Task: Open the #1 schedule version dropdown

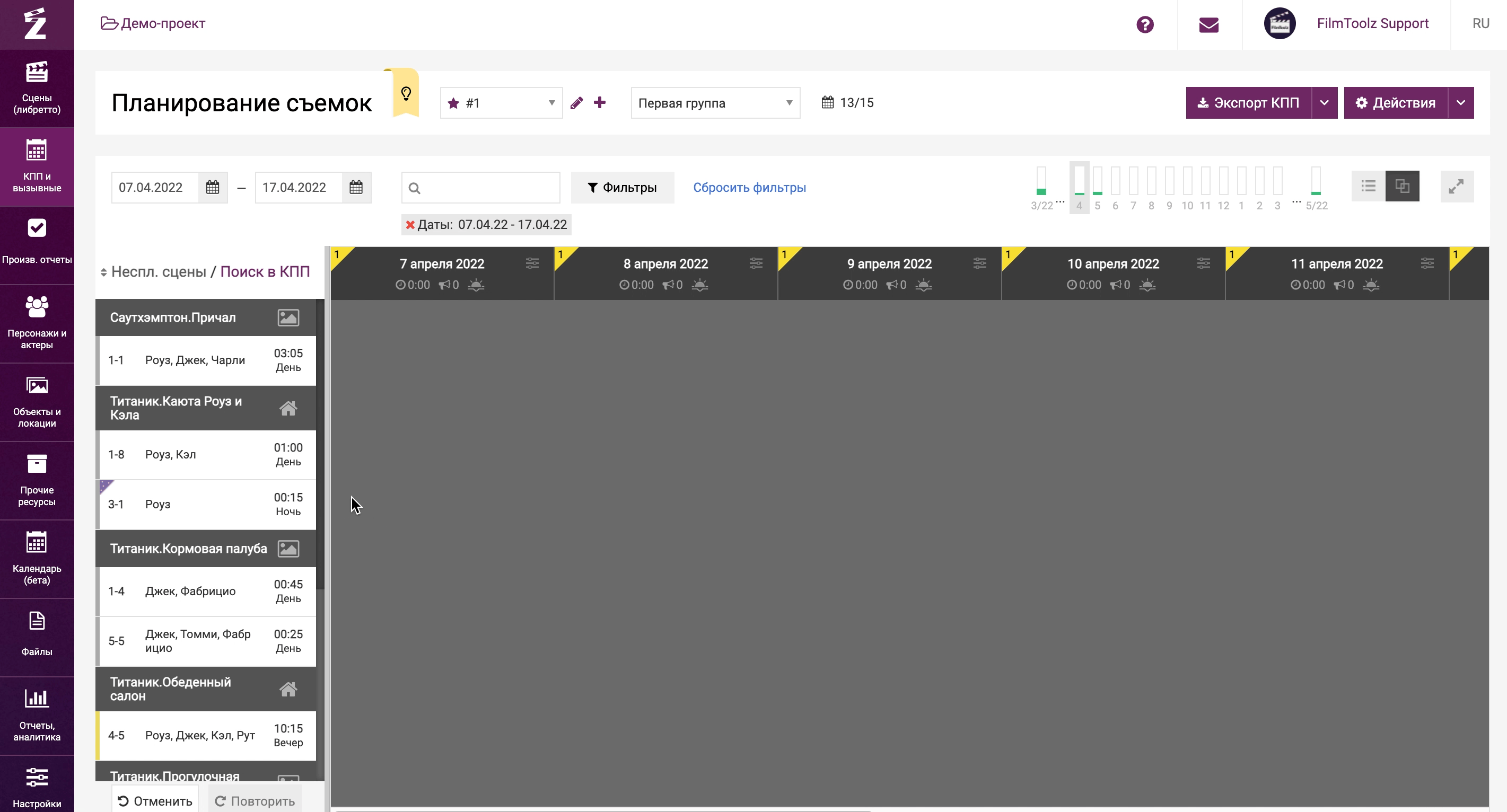Action: [501, 103]
